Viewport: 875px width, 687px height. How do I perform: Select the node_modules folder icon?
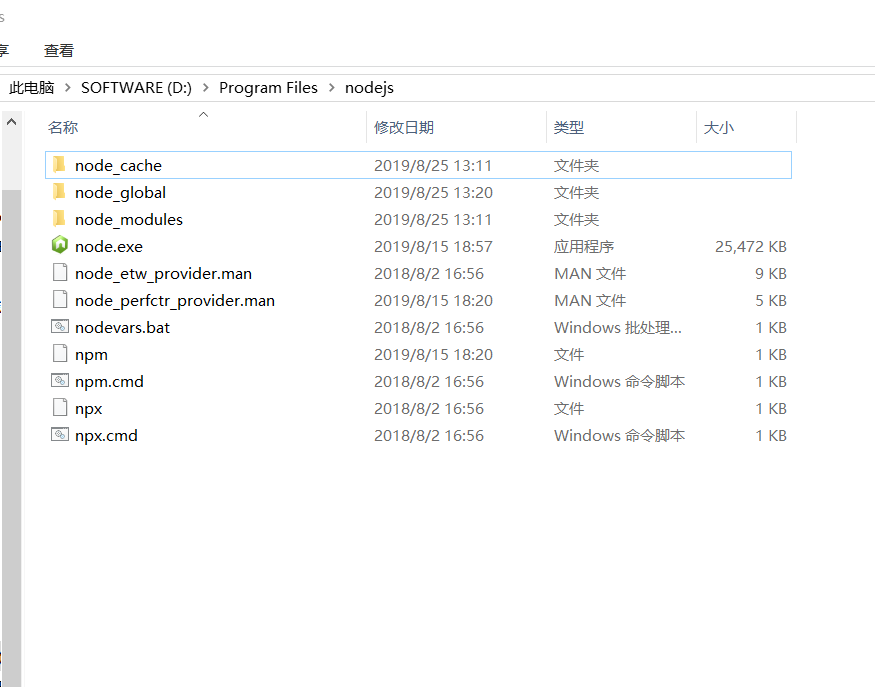pyautogui.click(x=59, y=219)
